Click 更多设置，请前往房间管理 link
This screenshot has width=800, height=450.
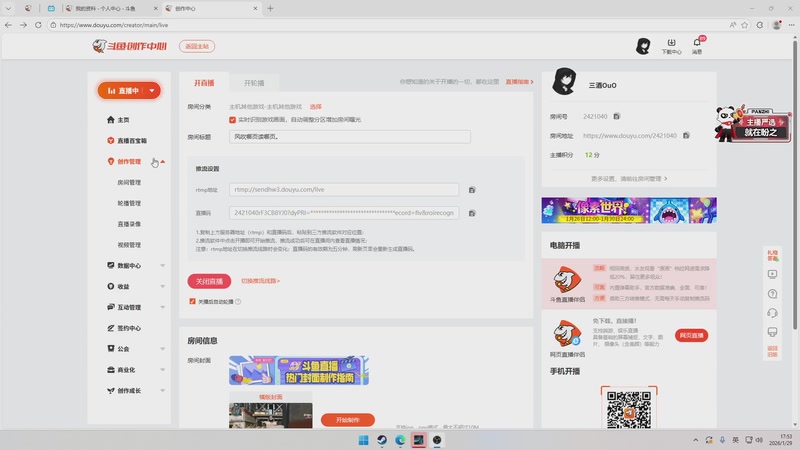pyautogui.click(x=629, y=179)
